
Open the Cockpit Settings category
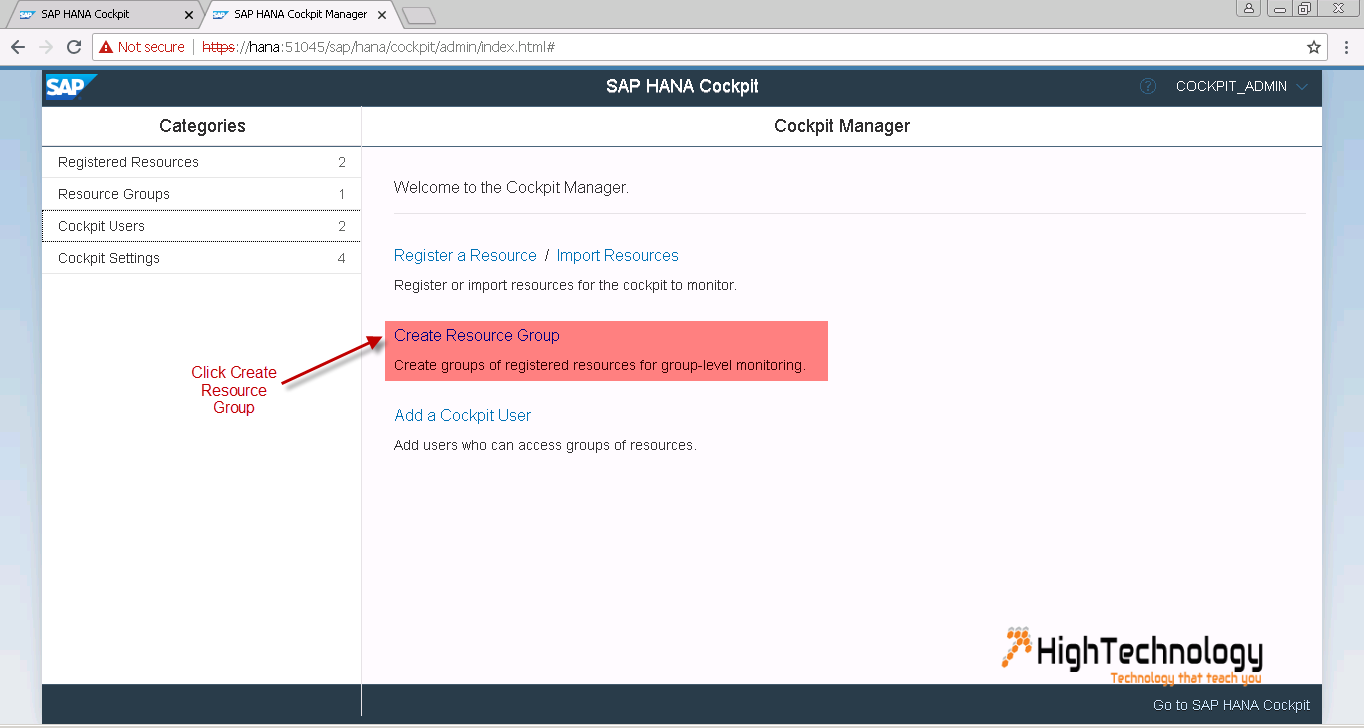201,258
